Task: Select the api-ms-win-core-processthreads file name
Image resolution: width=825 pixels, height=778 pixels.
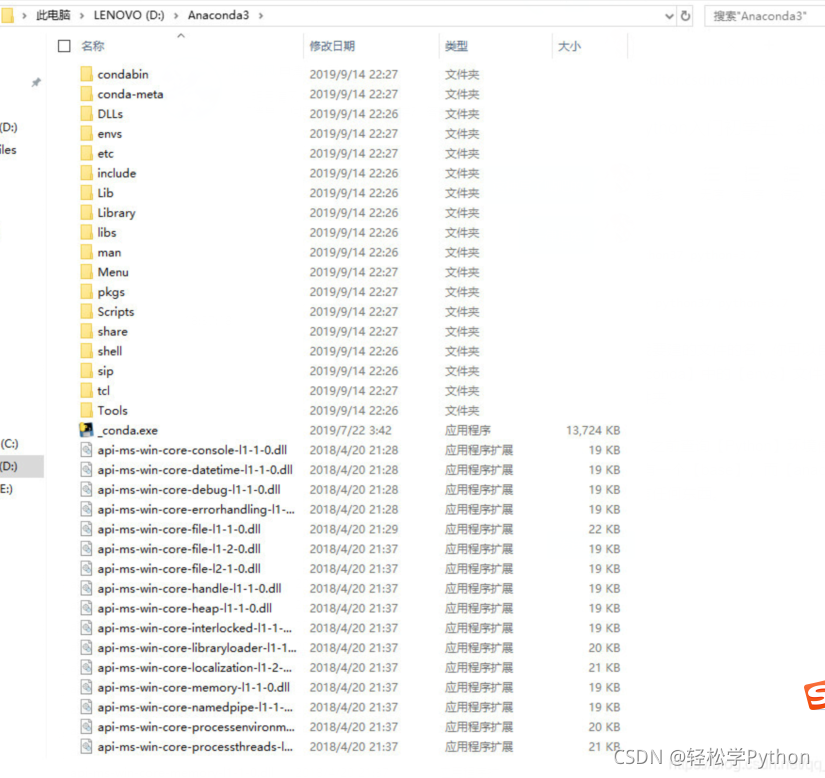Action: click(195, 746)
